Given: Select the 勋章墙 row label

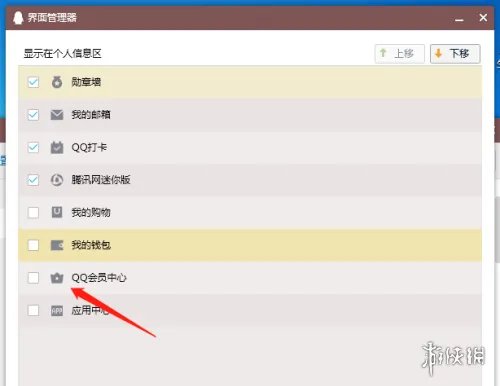Looking at the screenshot, I should [86, 82].
